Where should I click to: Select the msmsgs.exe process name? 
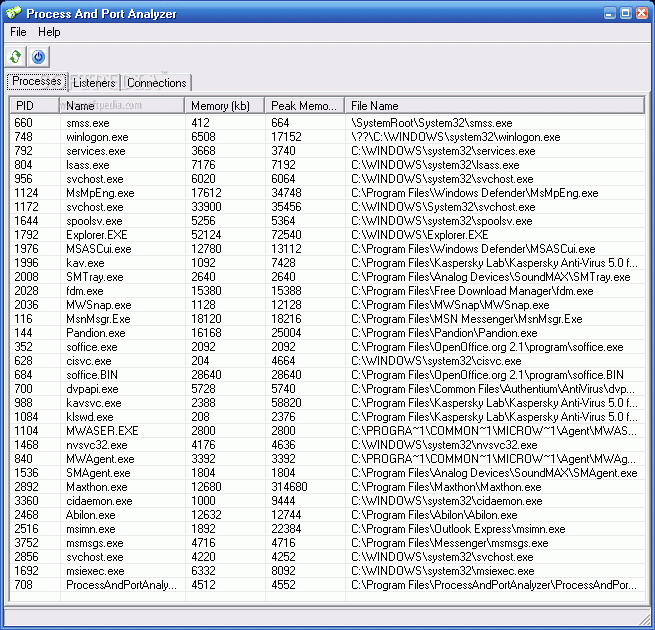(95, 543)
